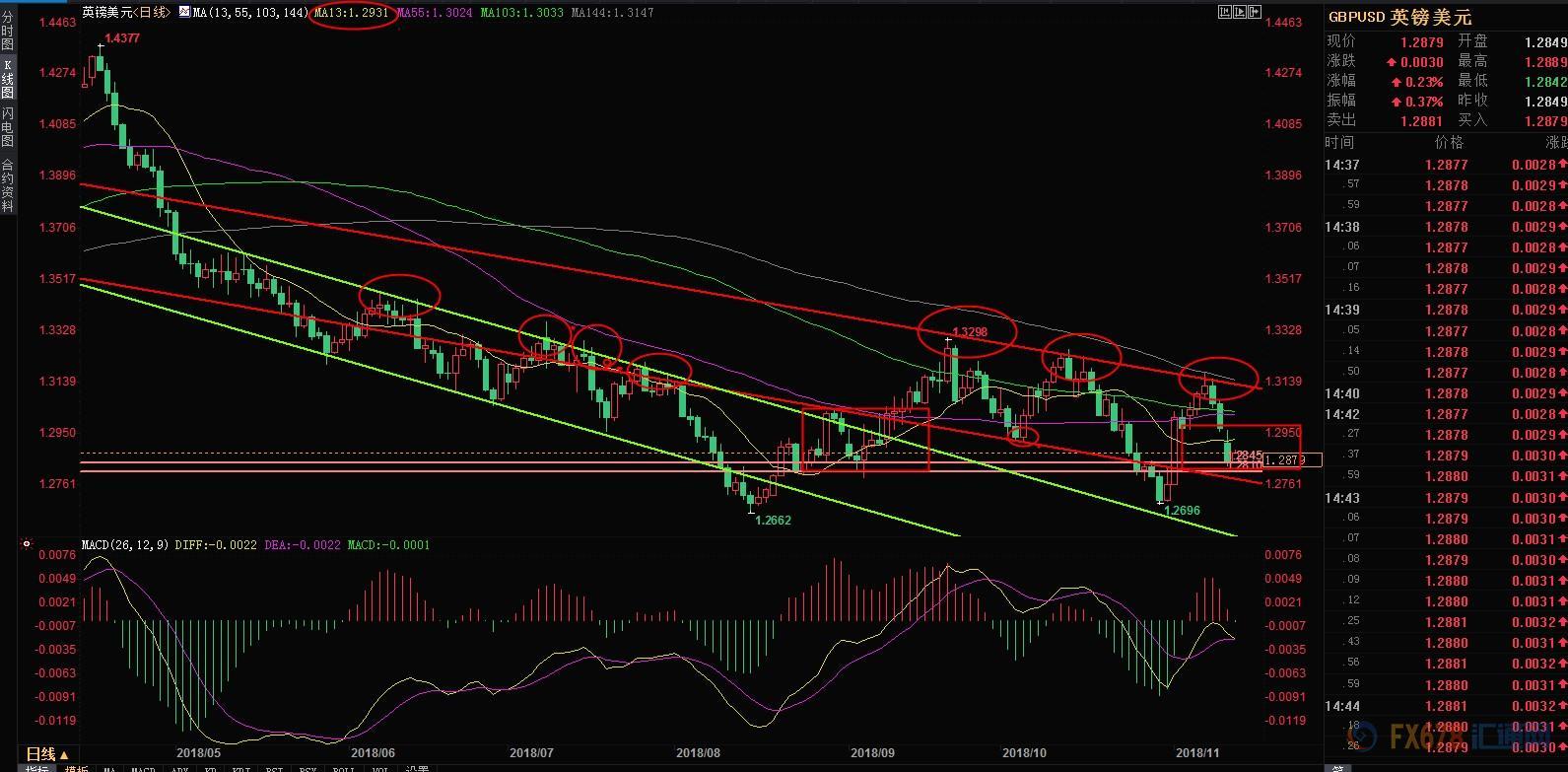The height and width of the screenshot is (772, 1568).
Task: Click the MACD panel circle icon
Action: 26,543
